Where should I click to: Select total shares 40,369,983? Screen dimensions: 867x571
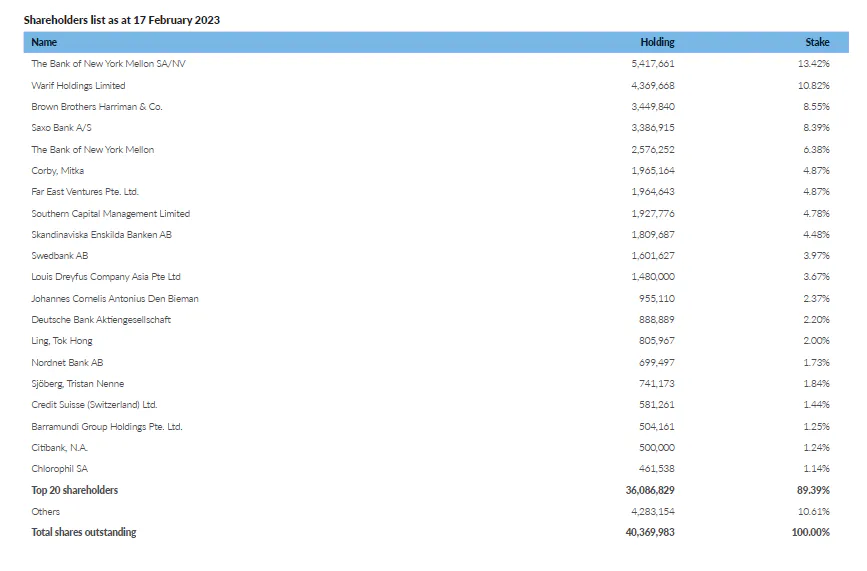pyautogui.click(x=650, y=532)
